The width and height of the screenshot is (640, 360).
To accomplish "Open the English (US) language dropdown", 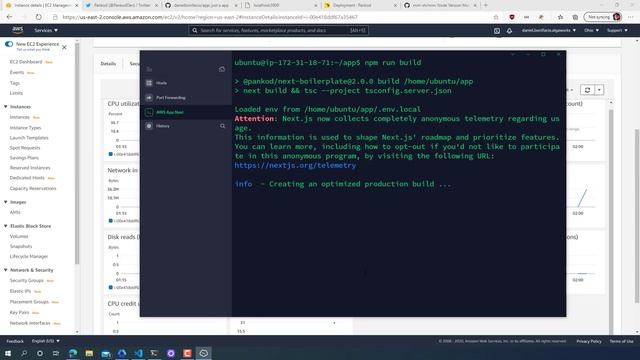I will pyautogui.click(x=46, y=341).
